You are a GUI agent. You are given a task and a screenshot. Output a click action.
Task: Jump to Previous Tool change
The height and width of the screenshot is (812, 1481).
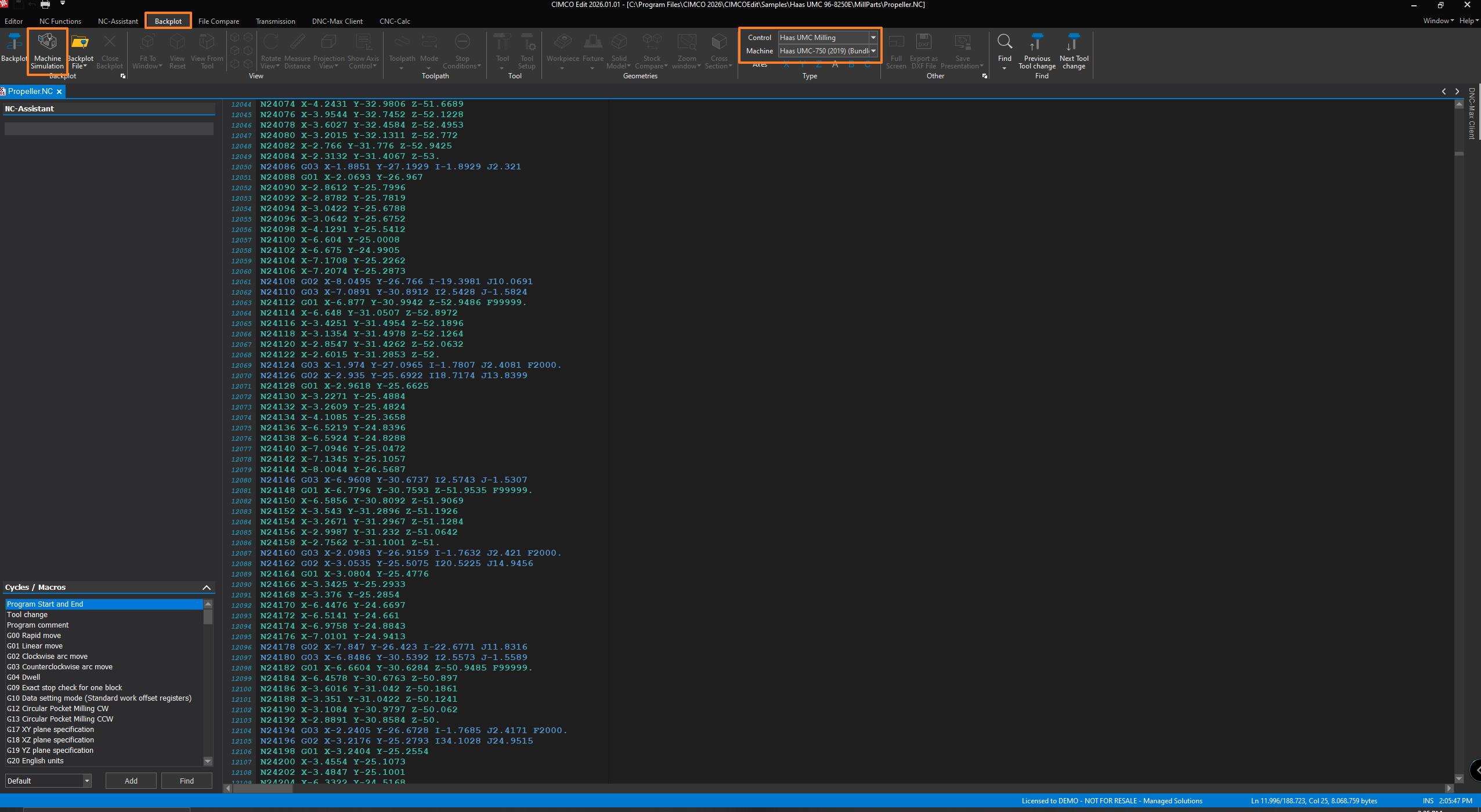click(x=1036, y=50)
